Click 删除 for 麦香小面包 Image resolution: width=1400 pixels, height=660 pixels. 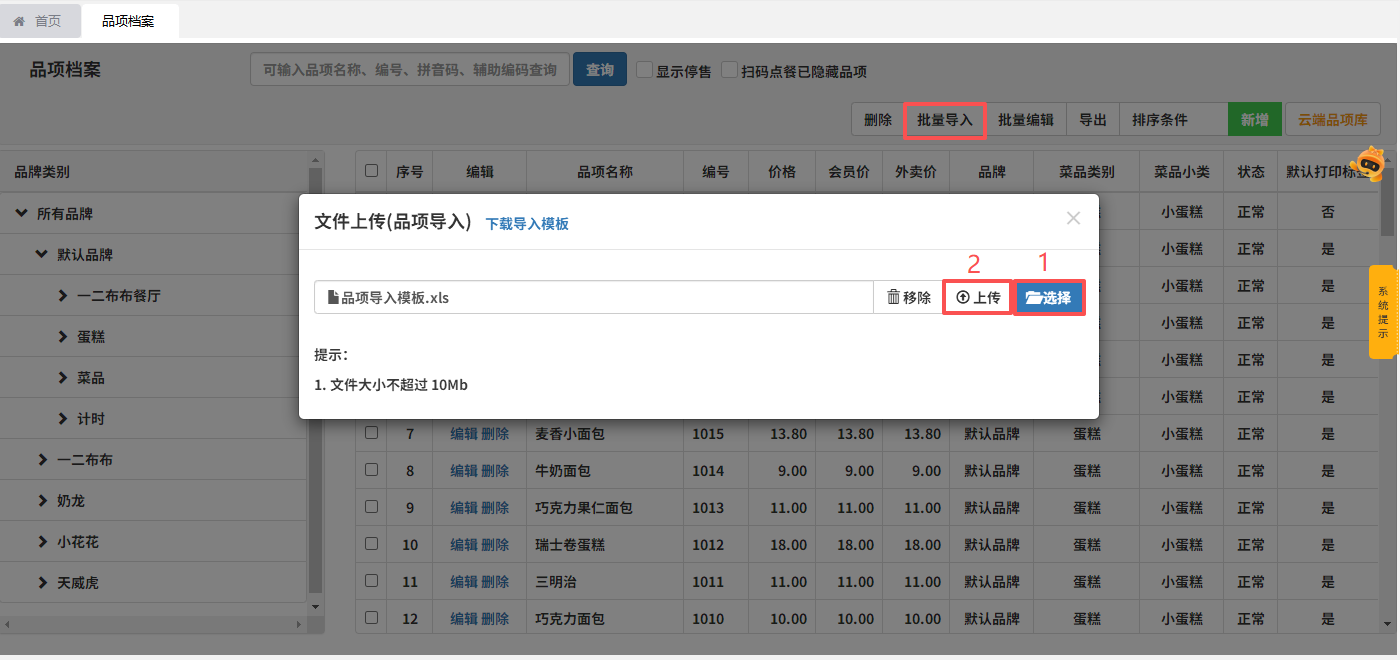click(495, 434)
